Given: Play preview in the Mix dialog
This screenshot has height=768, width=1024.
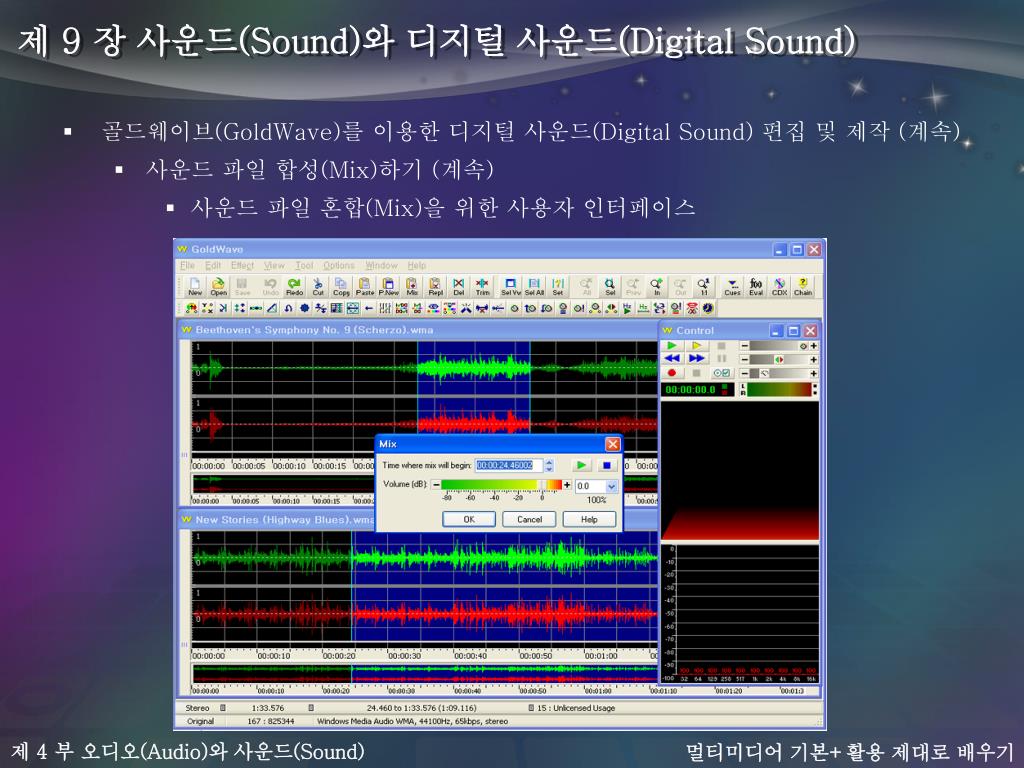Looking at the screenshot, I should tap(581, 465).
